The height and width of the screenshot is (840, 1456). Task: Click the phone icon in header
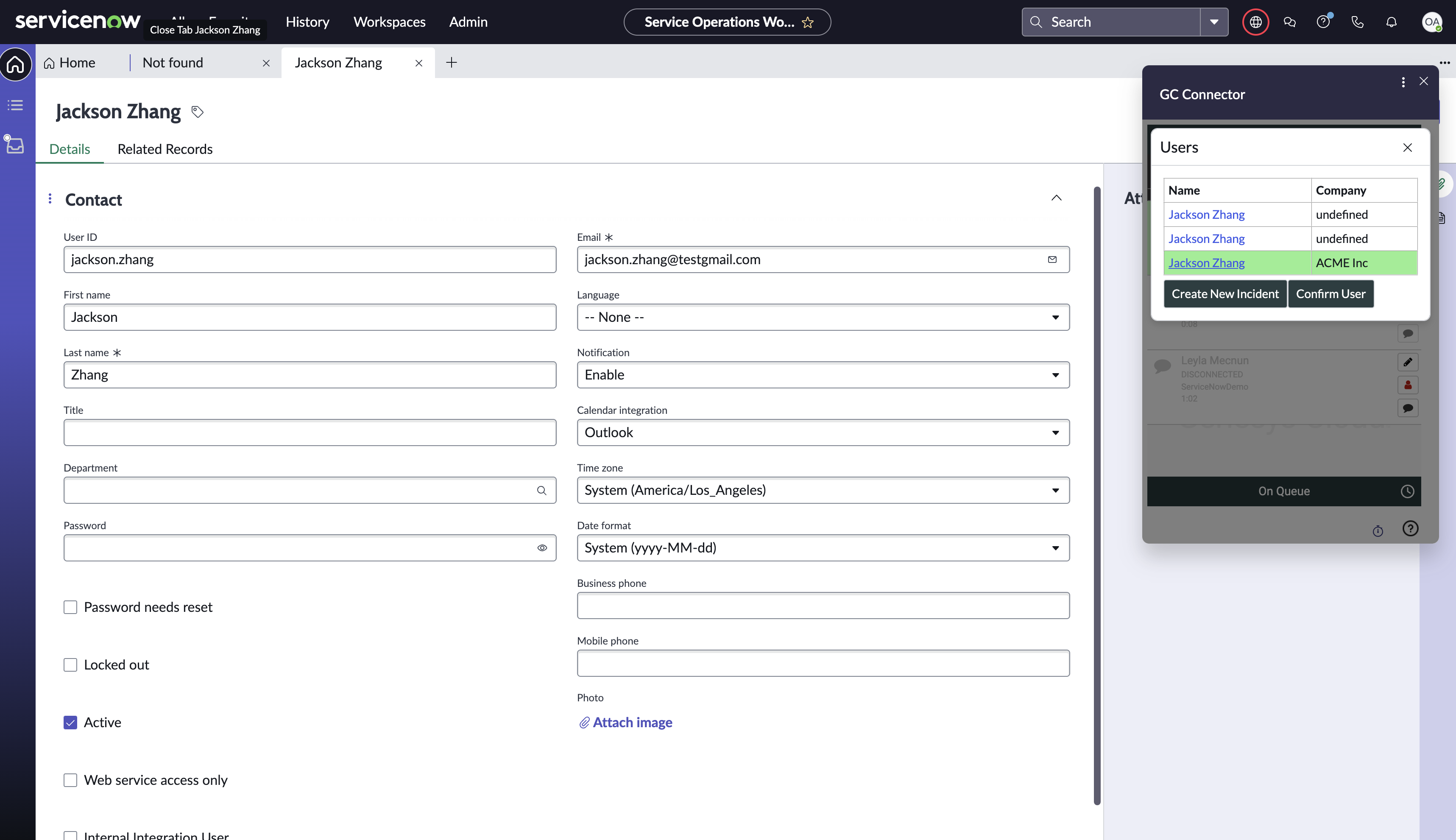click(x=1357, y=22)
